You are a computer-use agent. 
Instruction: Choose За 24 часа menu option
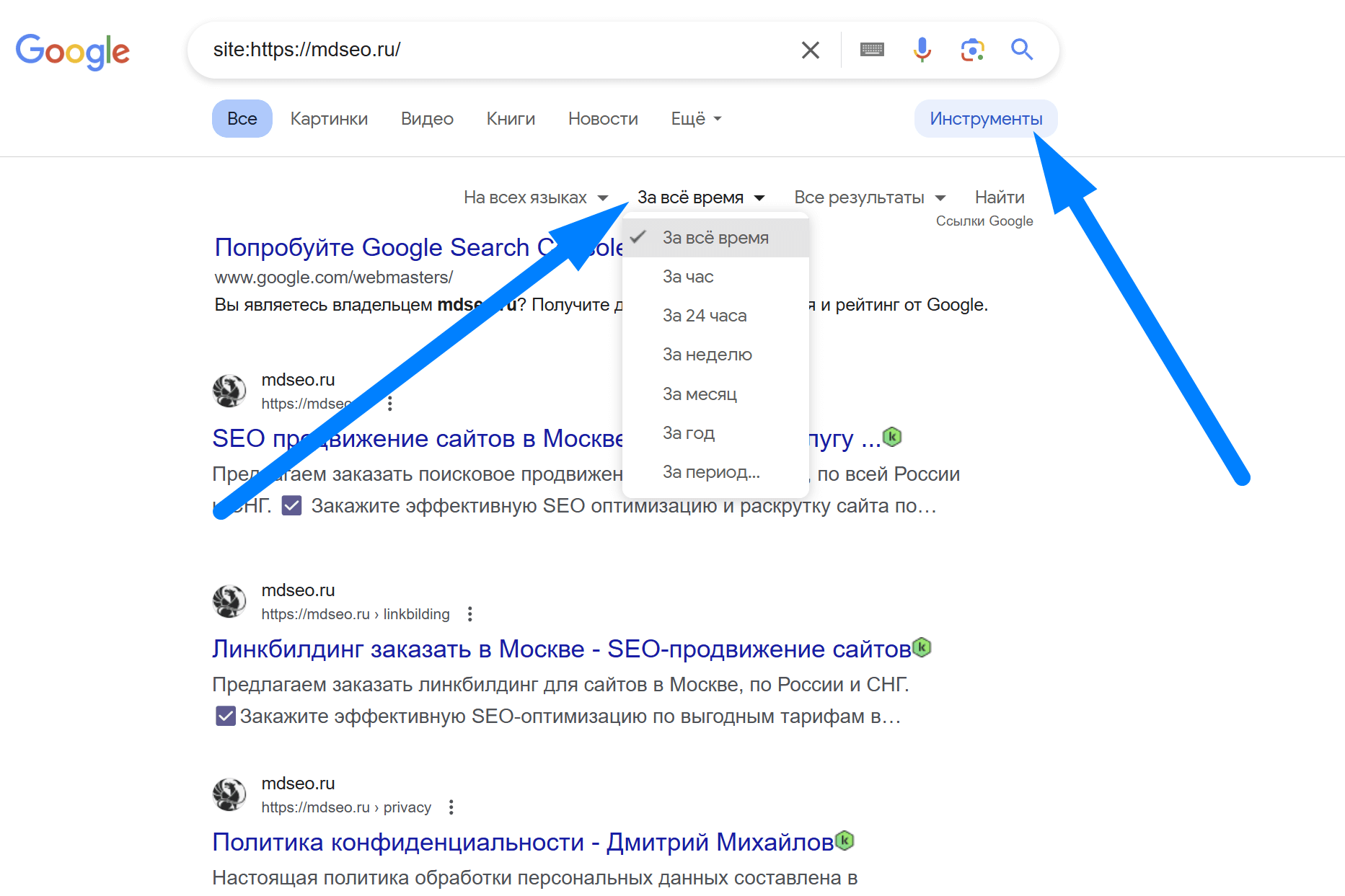point(715,316)
